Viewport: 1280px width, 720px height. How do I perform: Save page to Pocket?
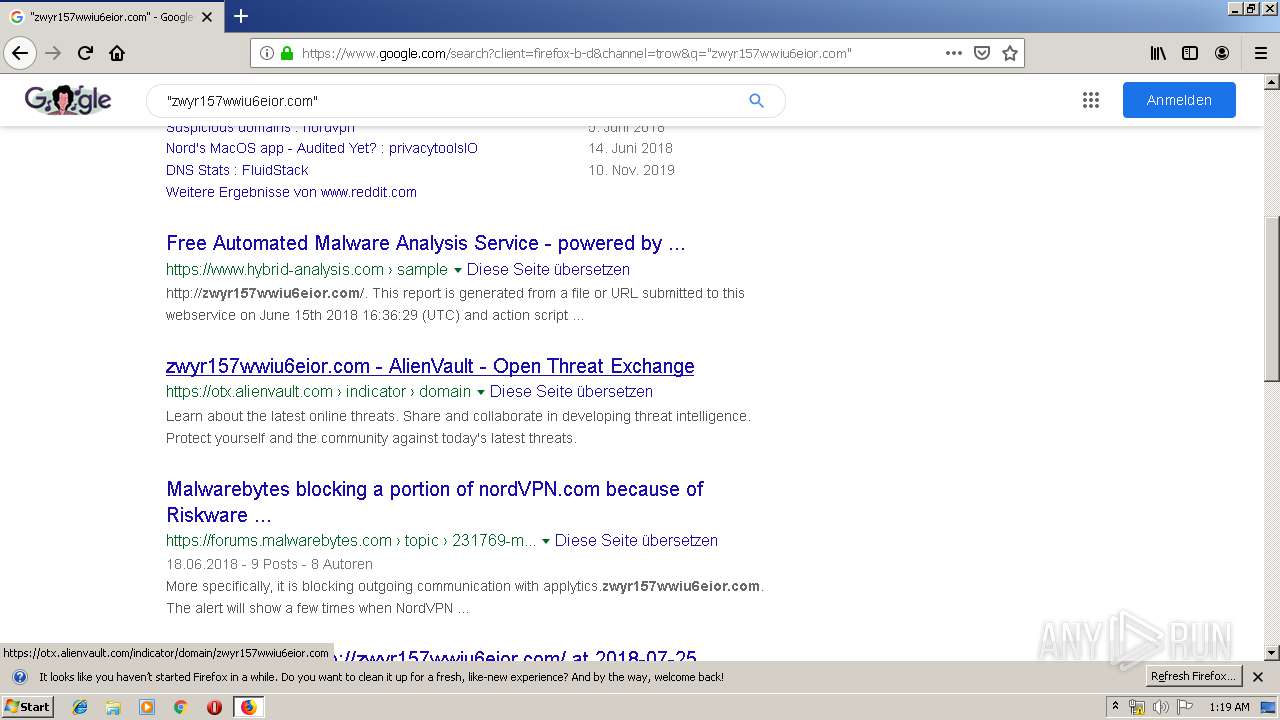982,53
